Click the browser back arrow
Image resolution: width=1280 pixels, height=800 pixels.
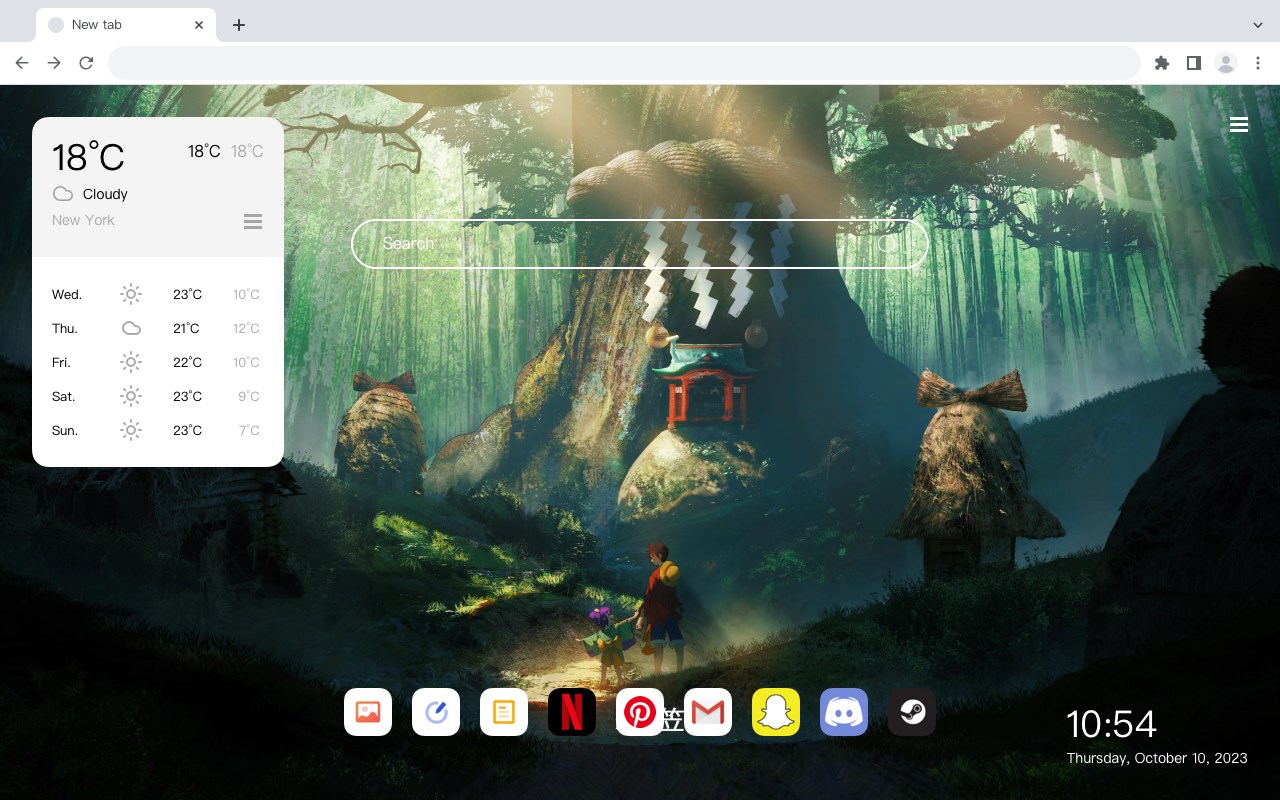pyautogui.click(x=22, y=63)
